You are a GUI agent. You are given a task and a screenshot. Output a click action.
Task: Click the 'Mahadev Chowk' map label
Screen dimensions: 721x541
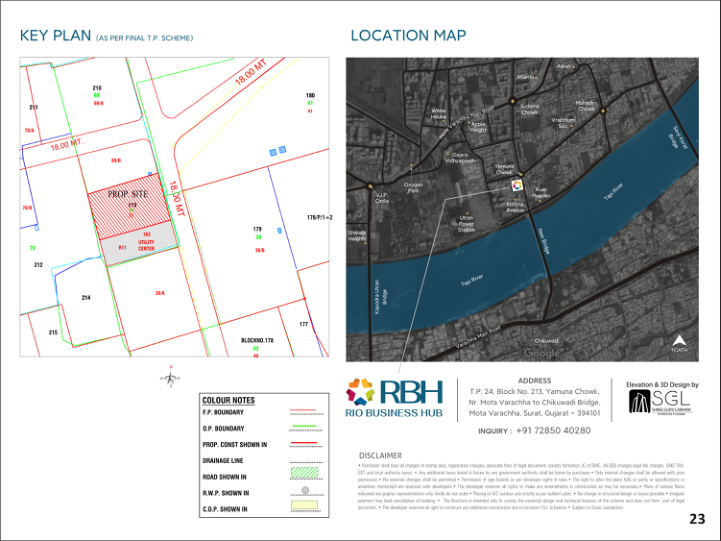[x=586, y=106]
